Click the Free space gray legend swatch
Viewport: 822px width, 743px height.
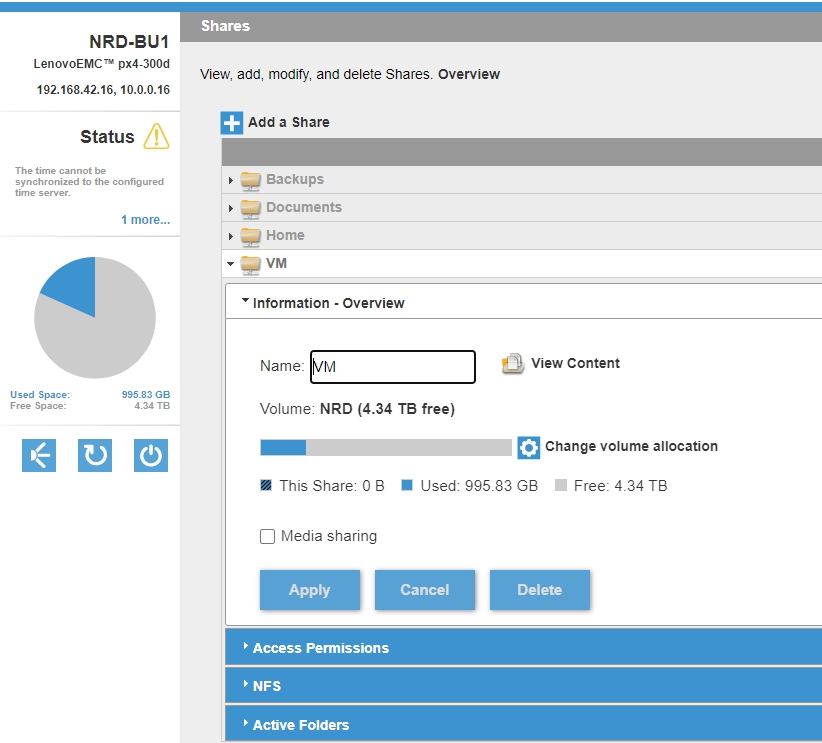click(x=561, y=485)
